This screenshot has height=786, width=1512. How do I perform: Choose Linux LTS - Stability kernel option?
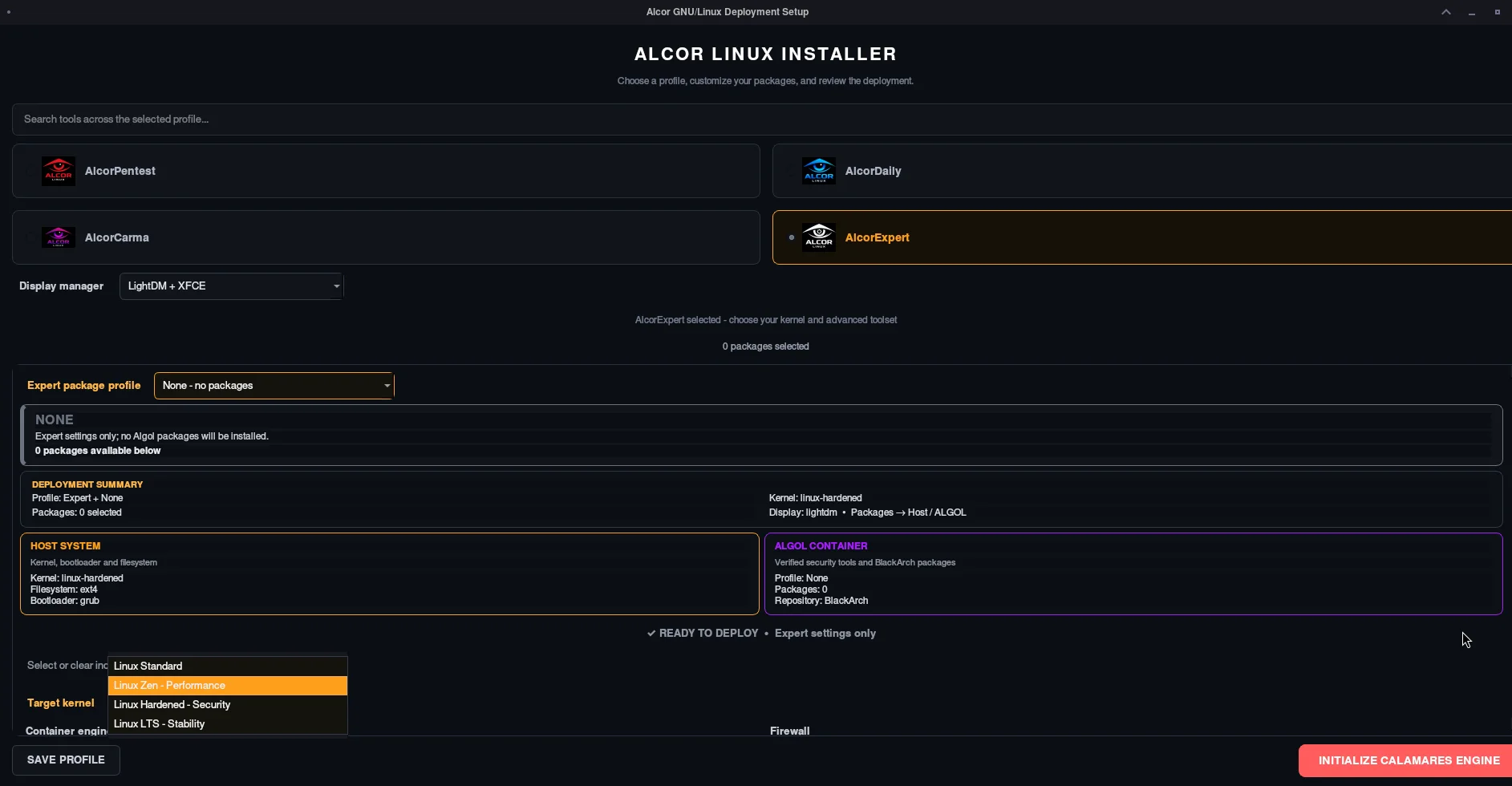228,724
